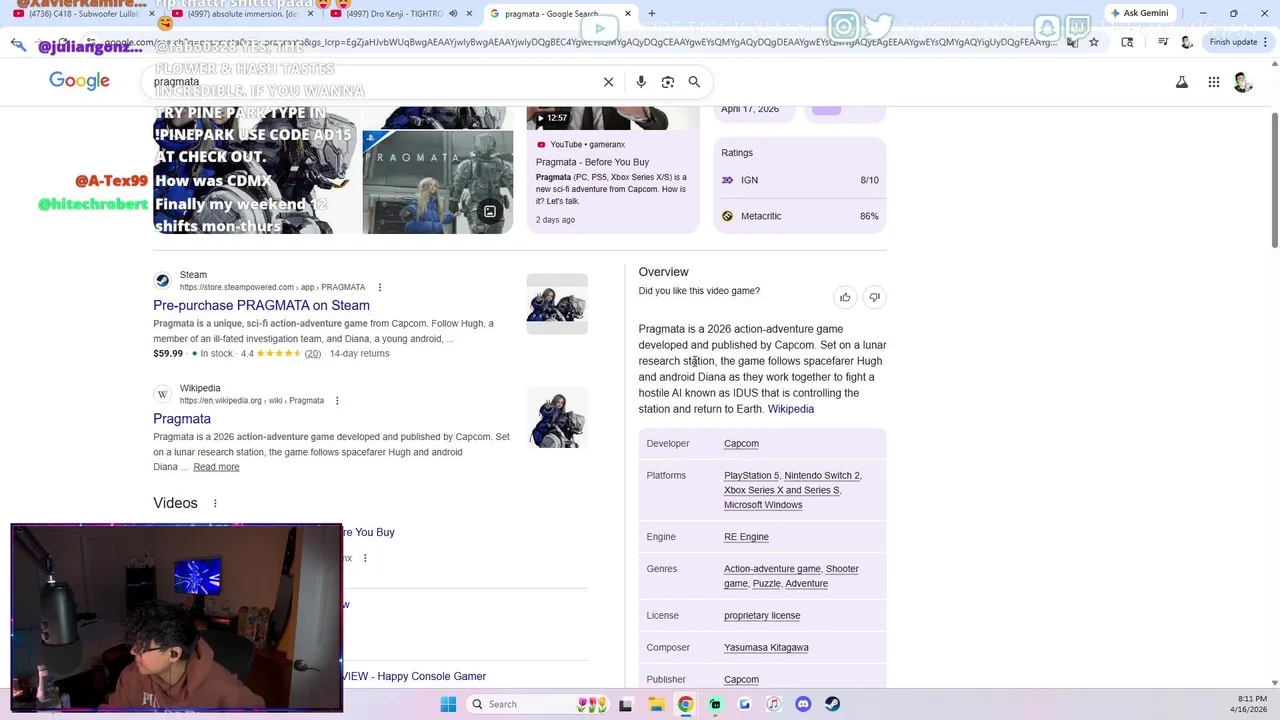Go to the Google logo homepage
Viewport: 1280px width, 720px height.
(79, 82)
